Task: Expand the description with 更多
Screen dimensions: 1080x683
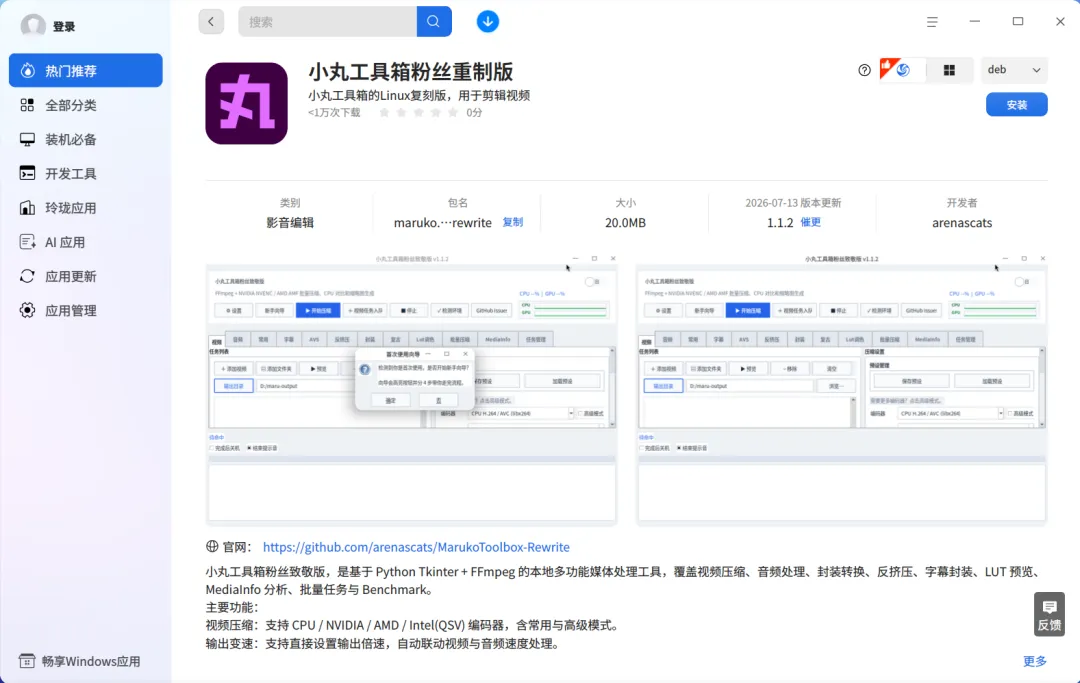Action: pyautogui.click(x=1035, y=661)
